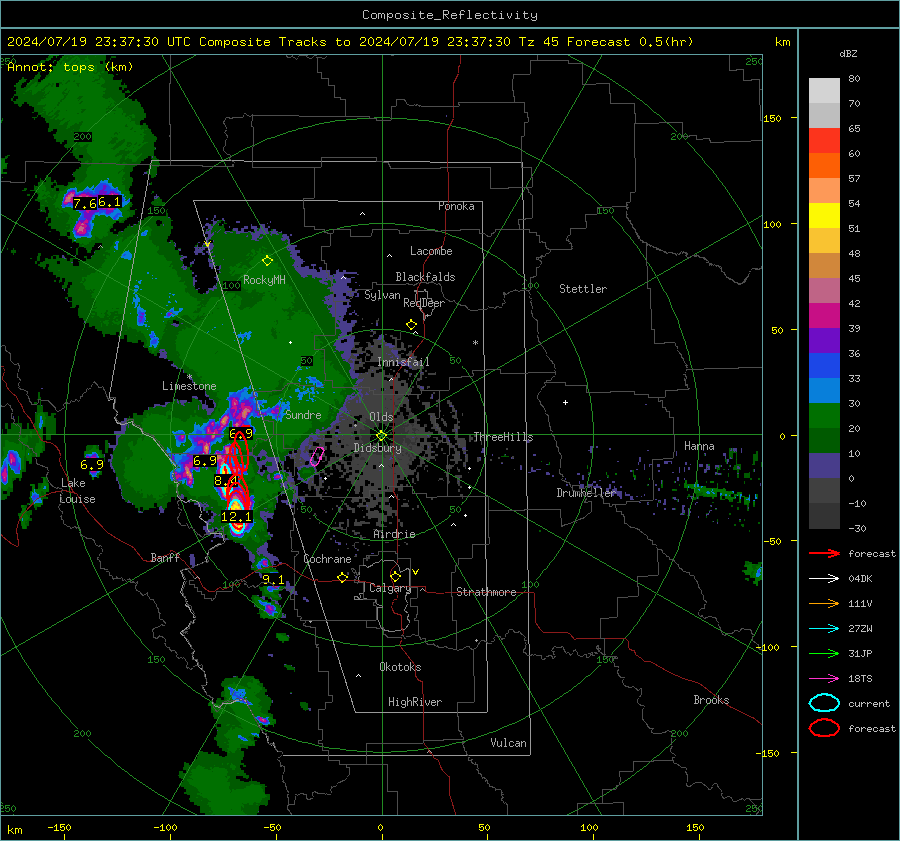Click the Drumheller label
Viewport: 900px width, 841px height.
[x=587, y=493]
